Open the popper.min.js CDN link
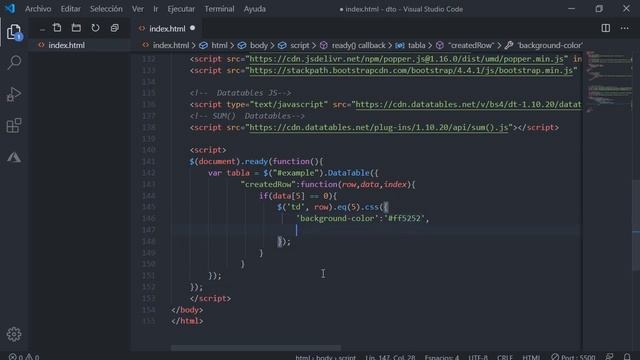Viewport: 640px width, 360px height. tap(407, 59)
